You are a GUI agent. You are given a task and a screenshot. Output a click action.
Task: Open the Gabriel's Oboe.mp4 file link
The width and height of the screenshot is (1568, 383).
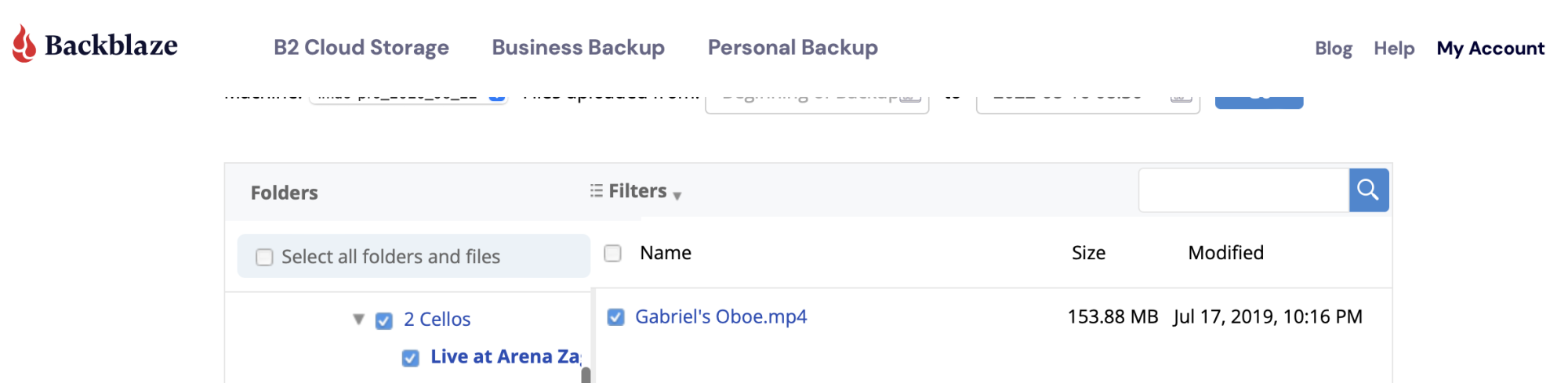coord(720,316)
